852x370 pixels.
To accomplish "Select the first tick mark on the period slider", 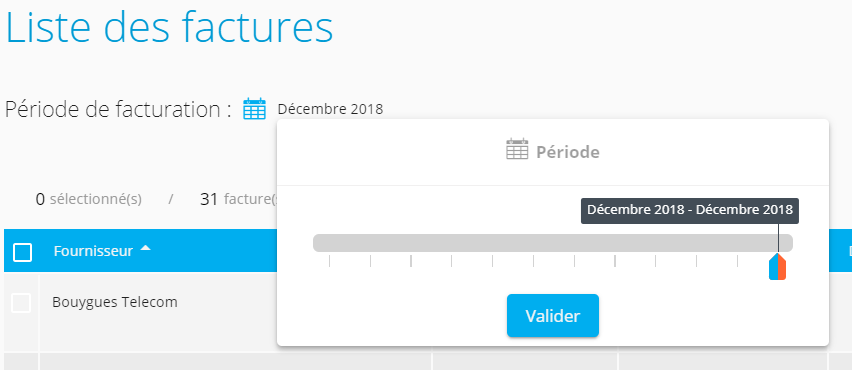I will pos(329,261).
